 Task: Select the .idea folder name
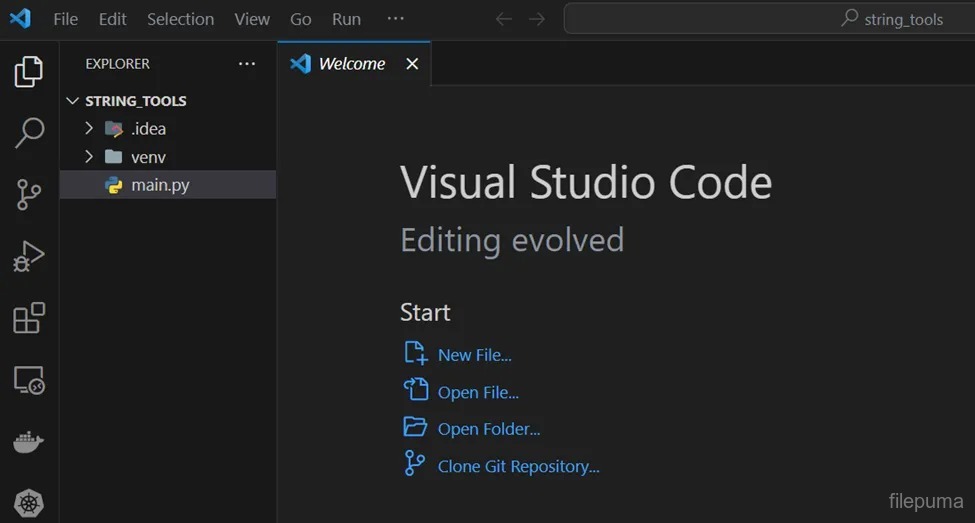point(149,129)
